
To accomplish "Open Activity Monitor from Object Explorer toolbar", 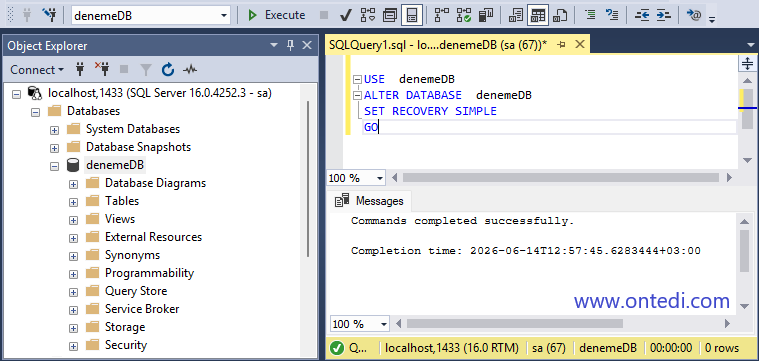I will (x=190, y=70).
